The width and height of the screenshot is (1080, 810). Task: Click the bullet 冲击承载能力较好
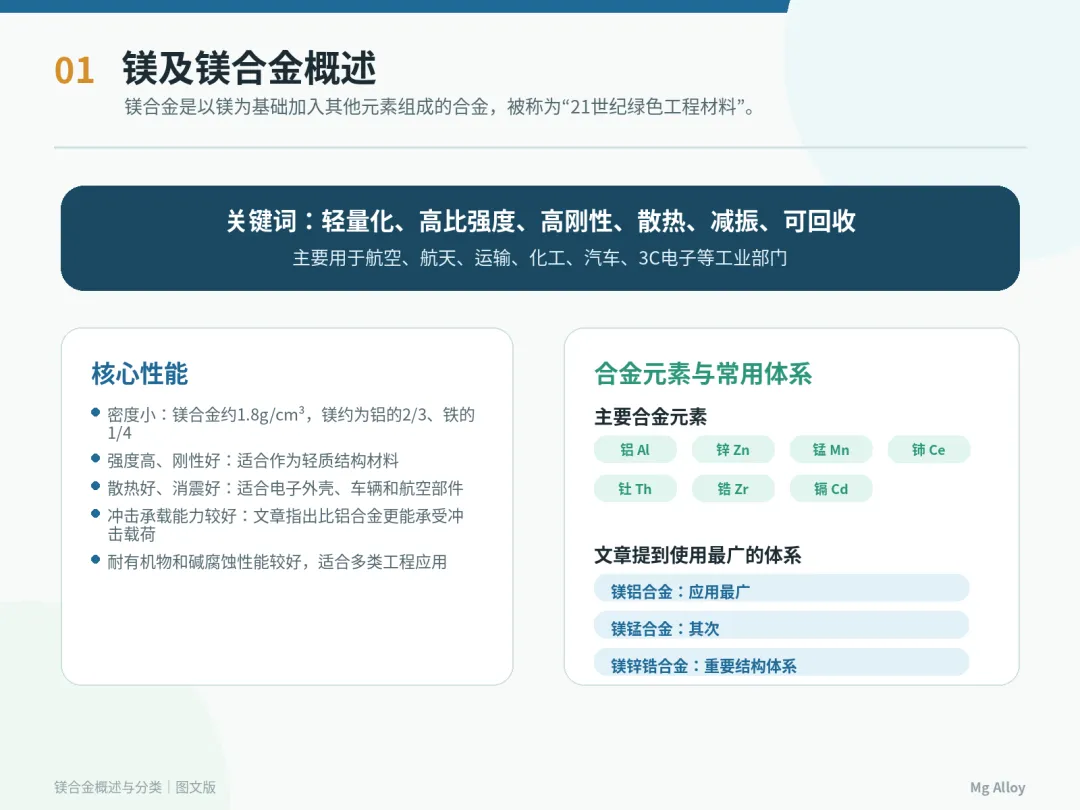click(x=278, y=524)
